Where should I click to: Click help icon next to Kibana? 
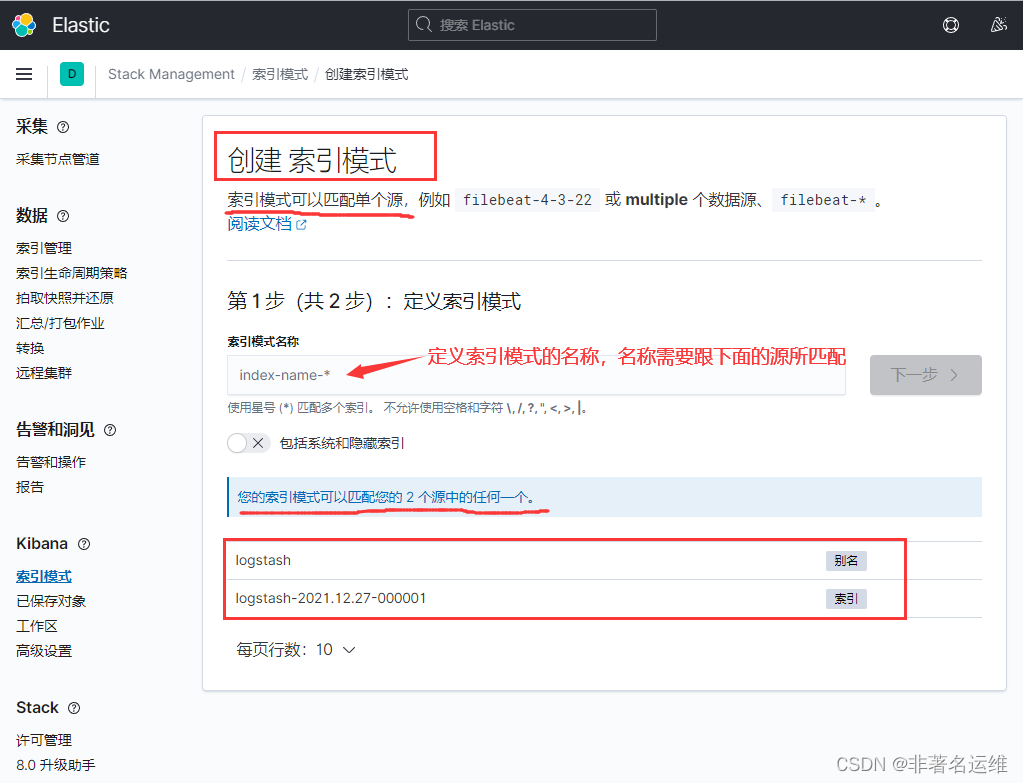(84, 544)
